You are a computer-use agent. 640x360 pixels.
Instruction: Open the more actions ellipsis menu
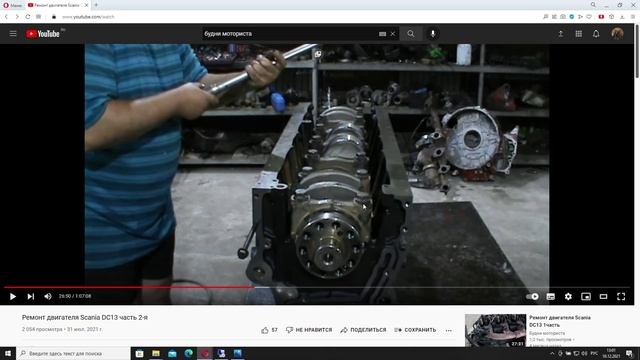tap(449, 330)
